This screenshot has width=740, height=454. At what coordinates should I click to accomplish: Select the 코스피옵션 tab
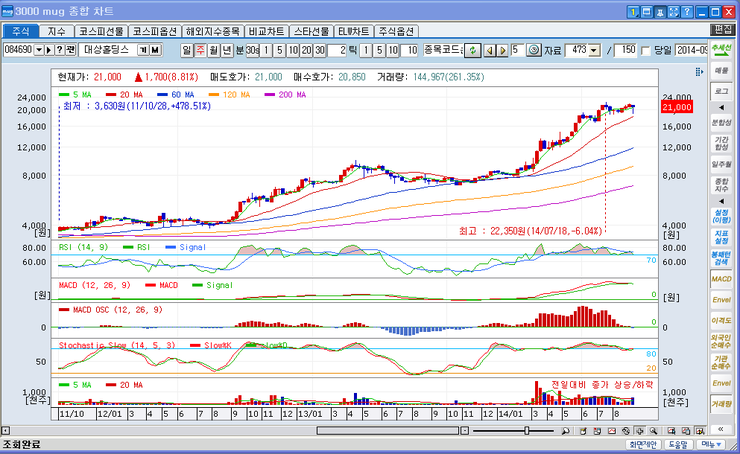pyautogui.click(x=155, y=31)
